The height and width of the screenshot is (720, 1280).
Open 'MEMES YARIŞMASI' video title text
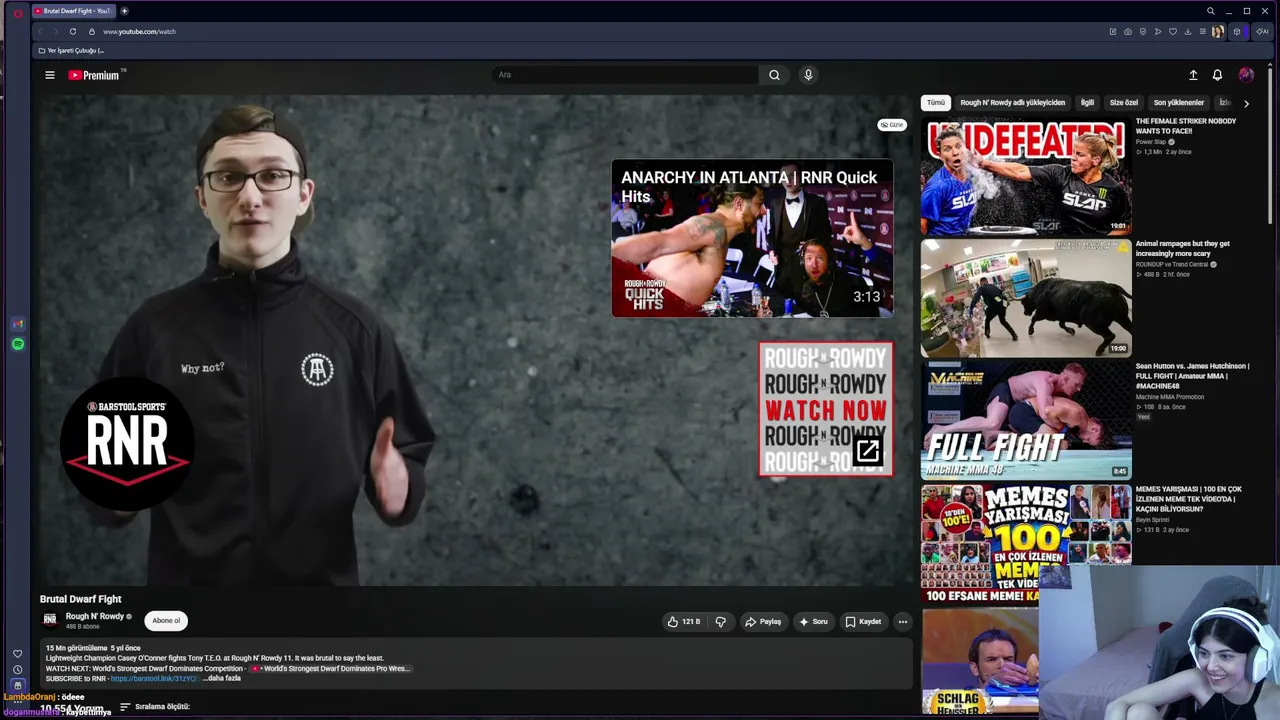point(1188,499)
